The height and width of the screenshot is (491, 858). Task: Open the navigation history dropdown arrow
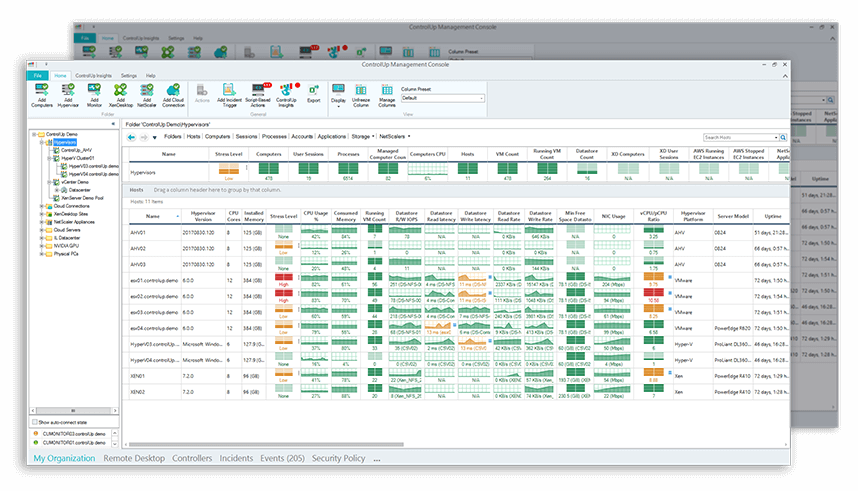coord(155,137)
